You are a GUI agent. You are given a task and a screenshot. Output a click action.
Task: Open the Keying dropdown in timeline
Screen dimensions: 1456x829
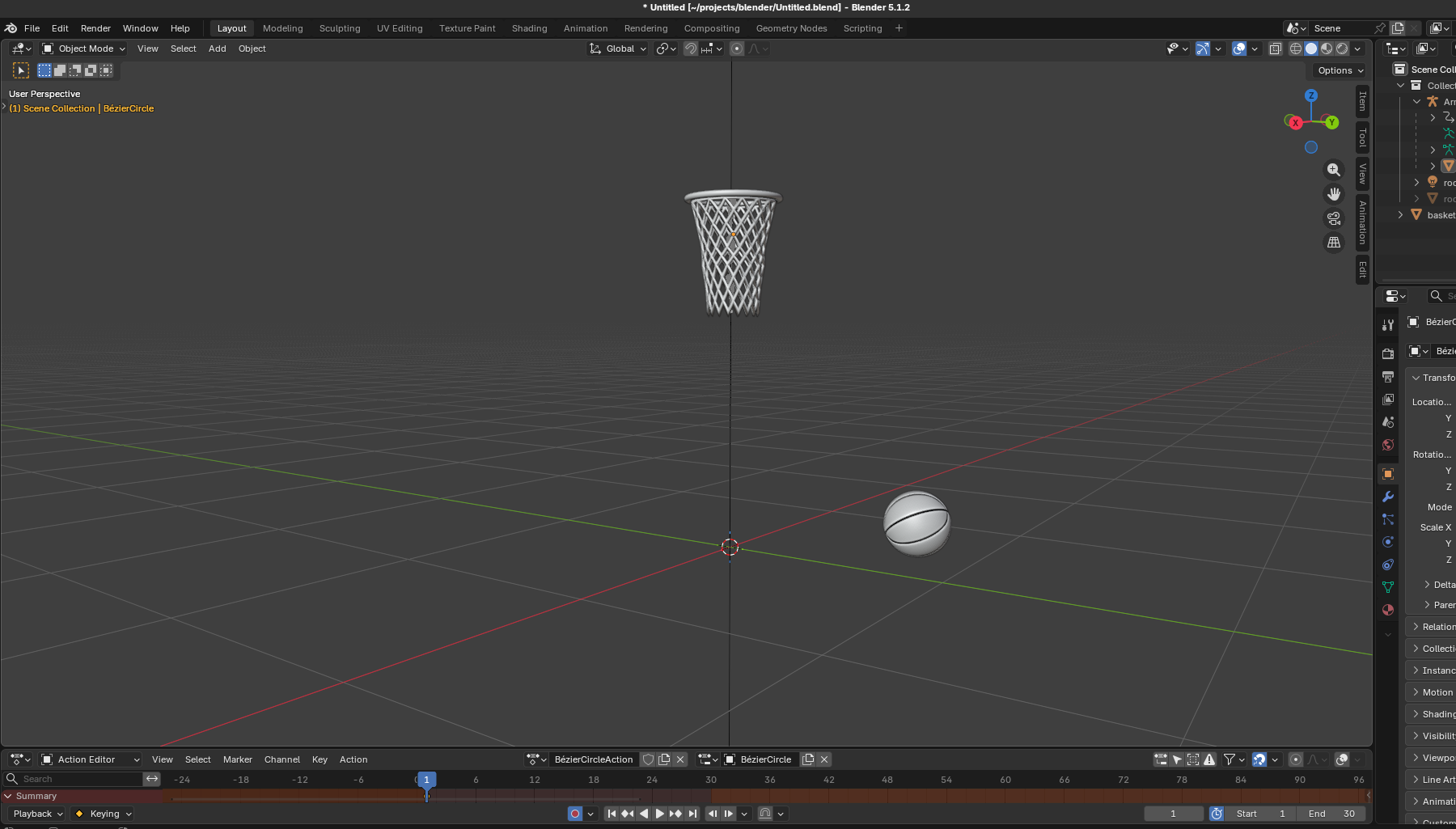click(103, 814)
